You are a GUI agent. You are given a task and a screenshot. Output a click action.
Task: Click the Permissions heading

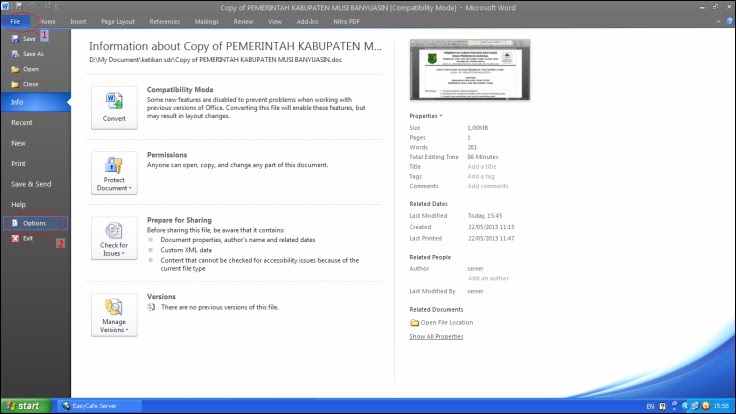(x=167, y=155)
